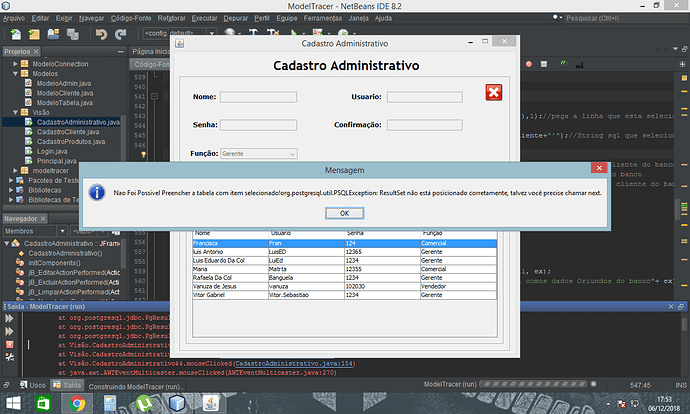Expand Pacotes de Teste node
The image size is (690, 414).
point(11,180)
